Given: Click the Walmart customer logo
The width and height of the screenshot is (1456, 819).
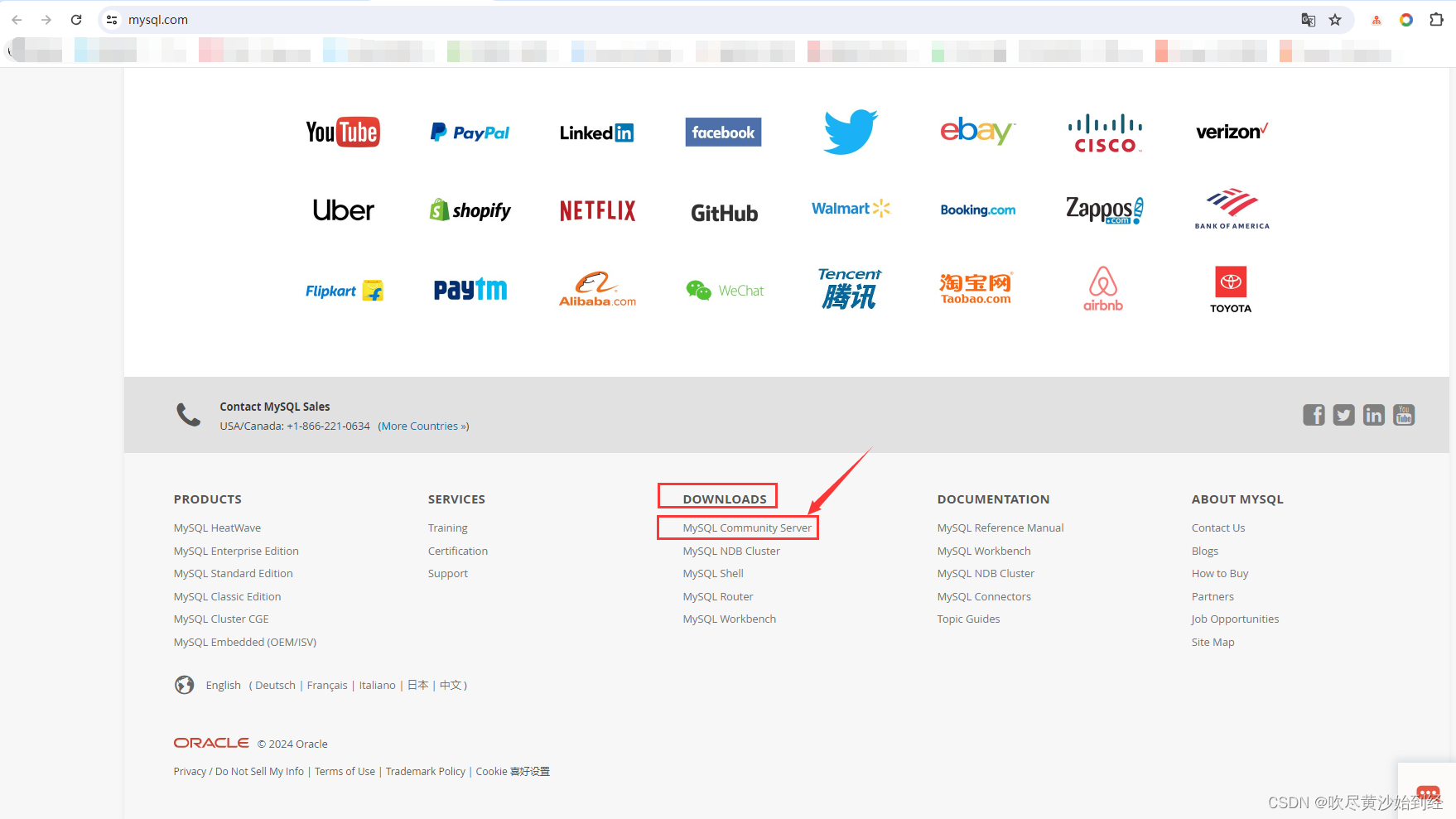Looking at the screenshot, I should [x=851, y=208].
